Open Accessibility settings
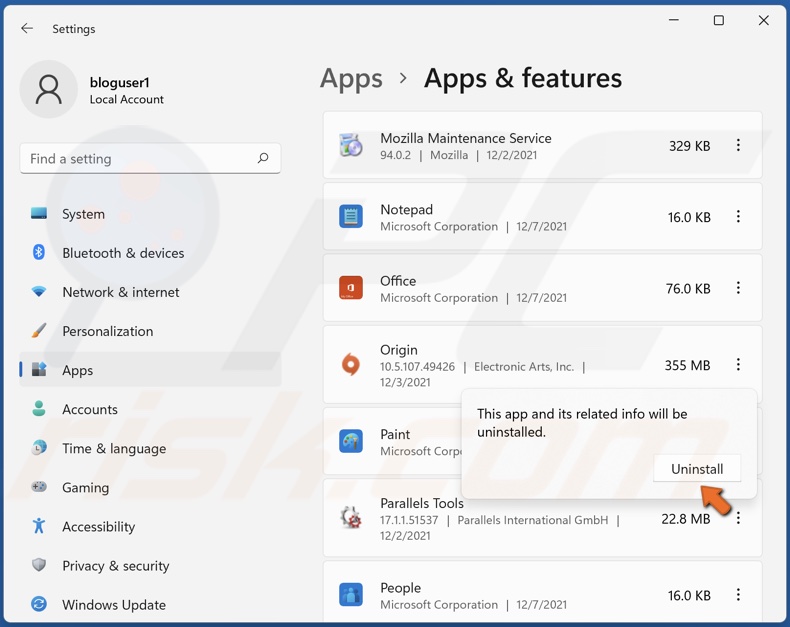The width and height of the screenshot is (790, 627). pos(150,526)
